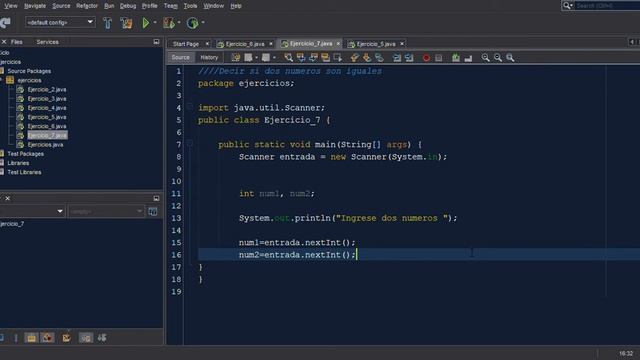Start macro recording with red circle icon

tap(426, 58)
